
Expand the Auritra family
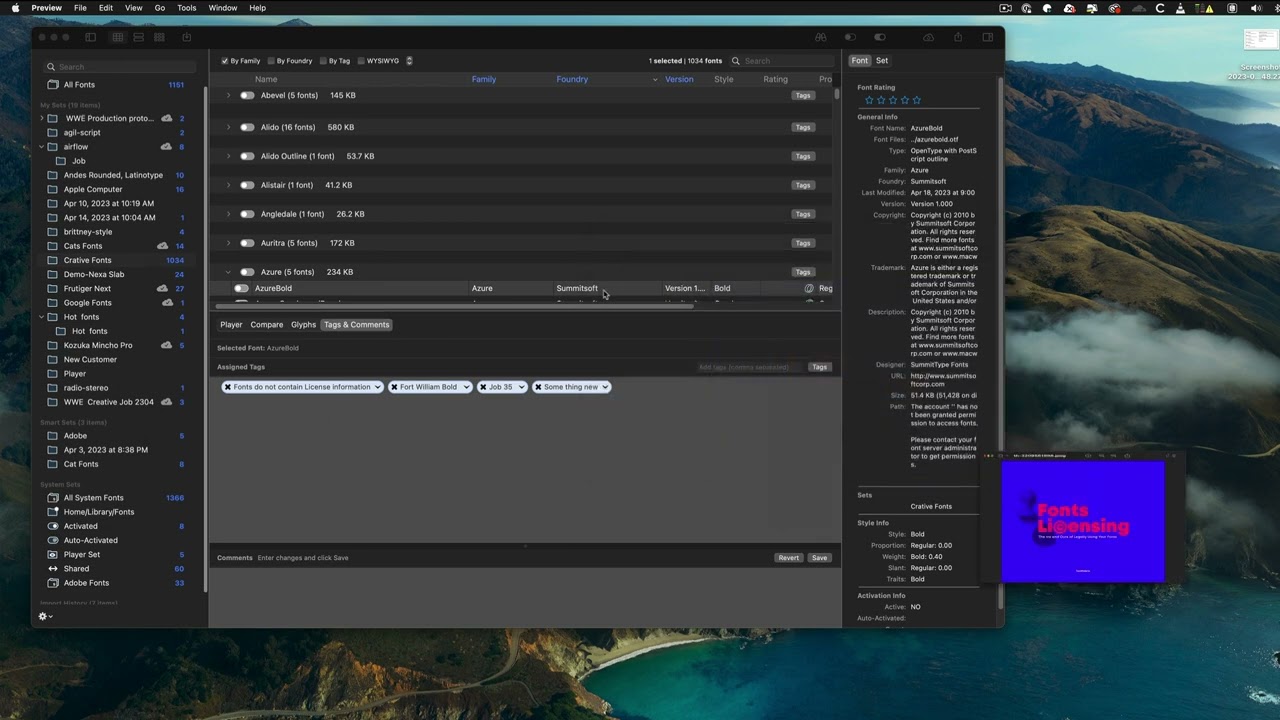(x=228, y=243)
